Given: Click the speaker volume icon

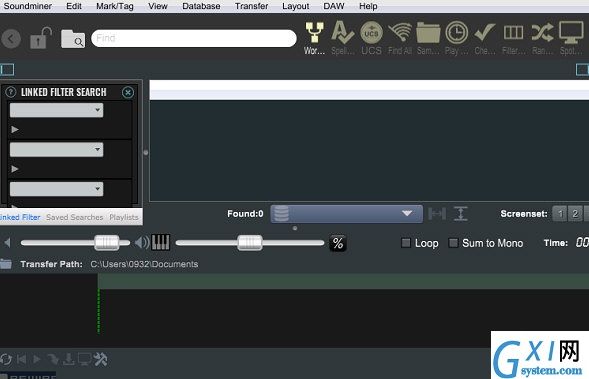Looking at the screenshot, I should (142, 243).
